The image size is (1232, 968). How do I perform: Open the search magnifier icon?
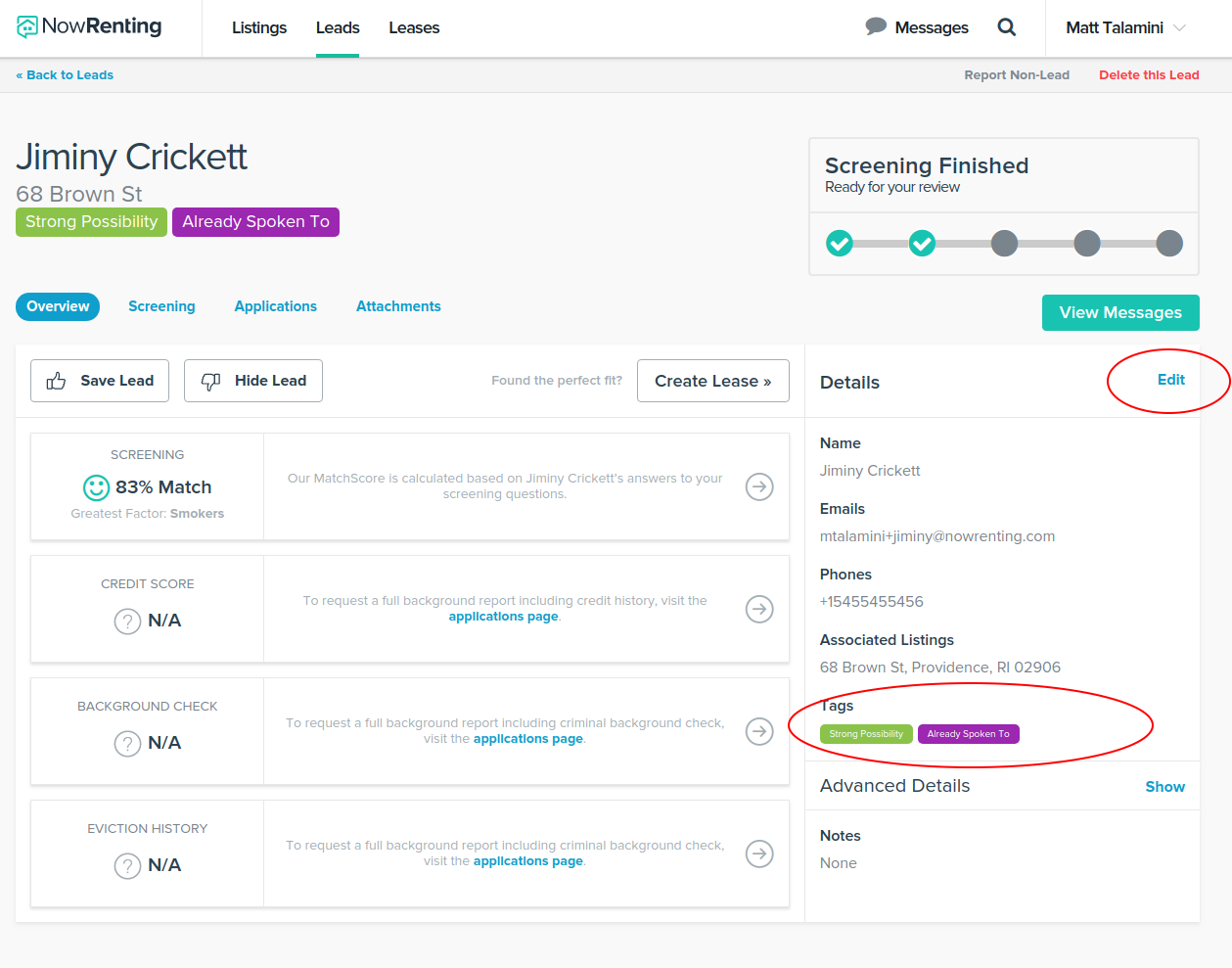1006,27
